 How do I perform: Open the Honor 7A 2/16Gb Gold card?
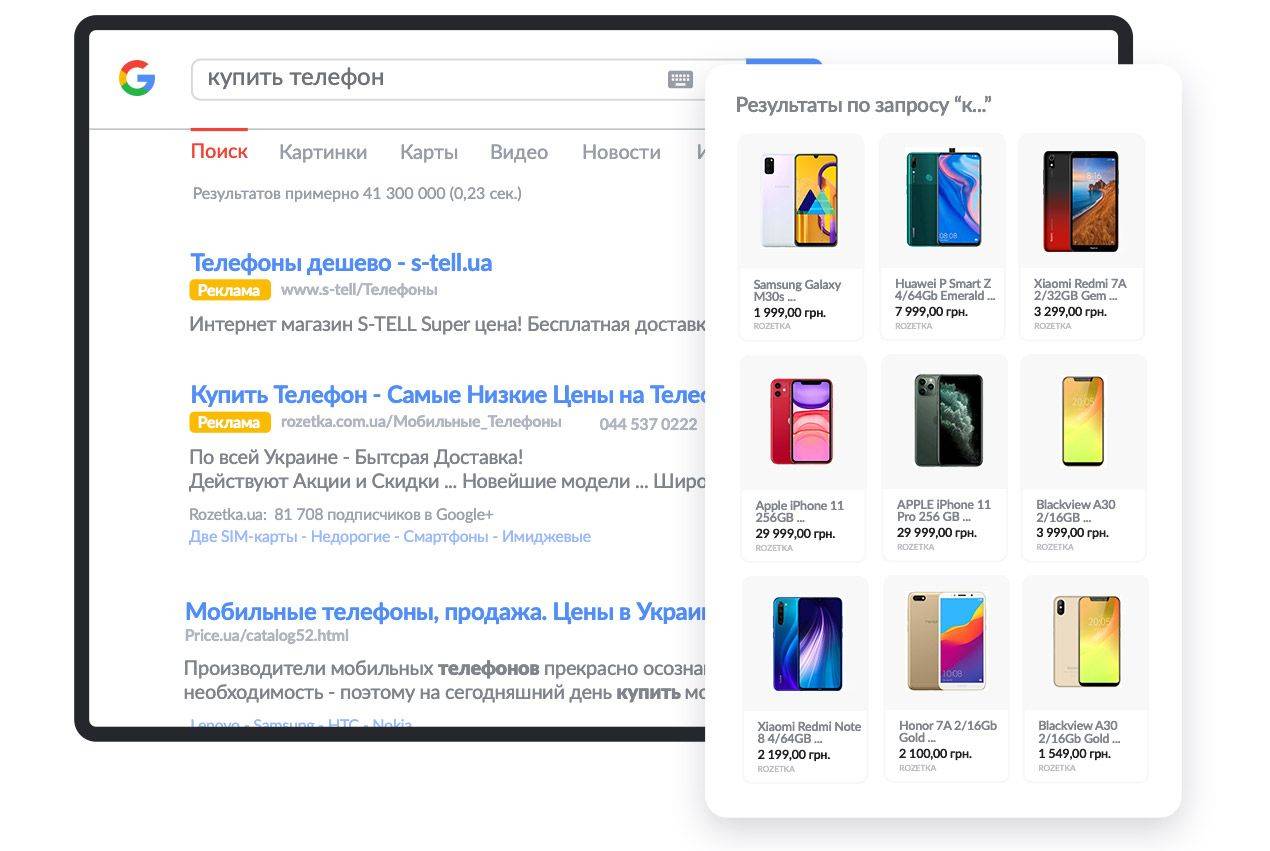pos(946,679)
